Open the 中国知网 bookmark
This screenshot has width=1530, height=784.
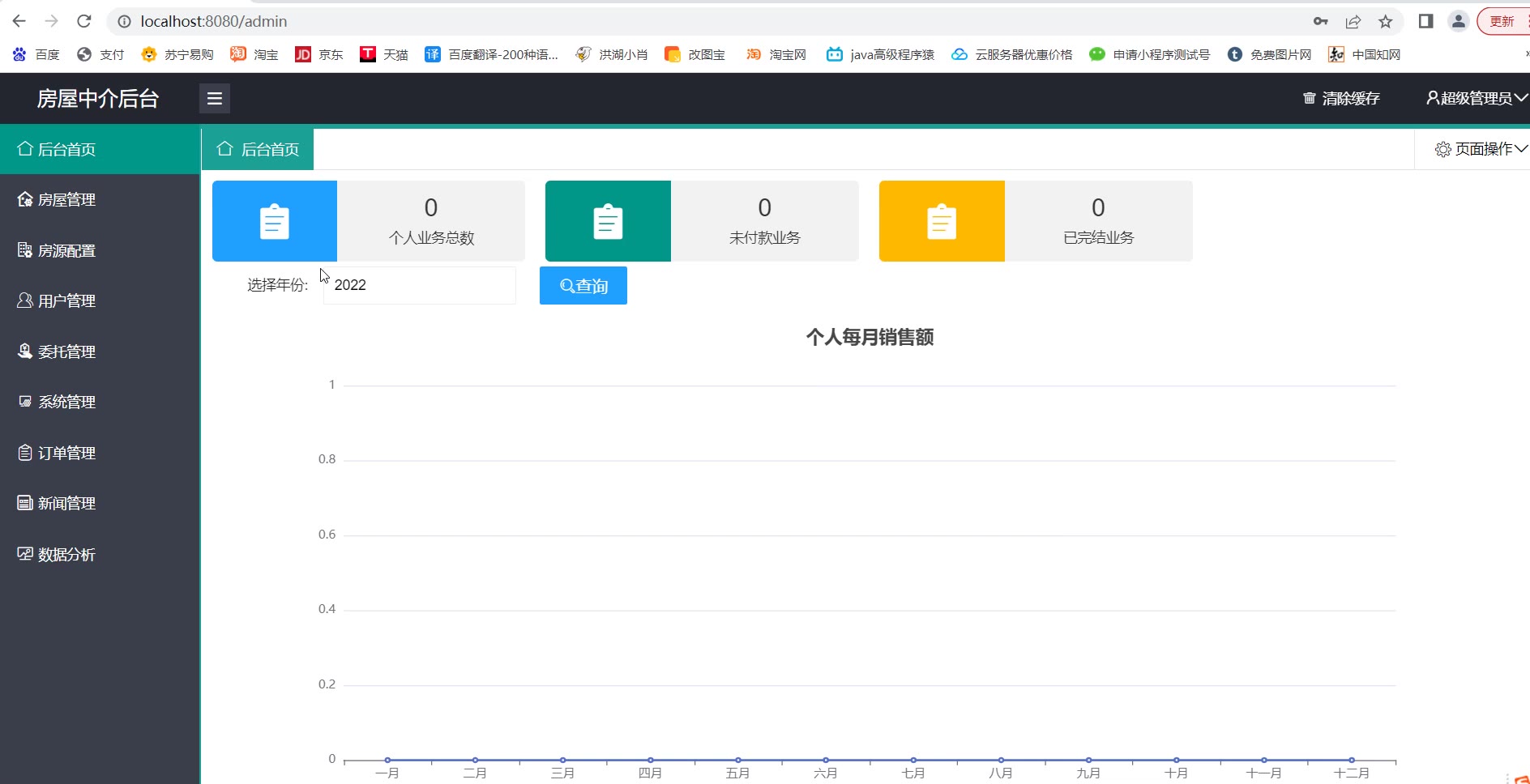click(1365, 54)
